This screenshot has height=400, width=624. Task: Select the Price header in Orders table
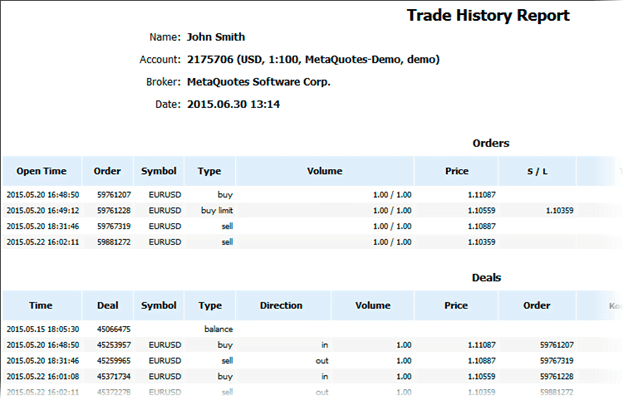tap(456, 171)
